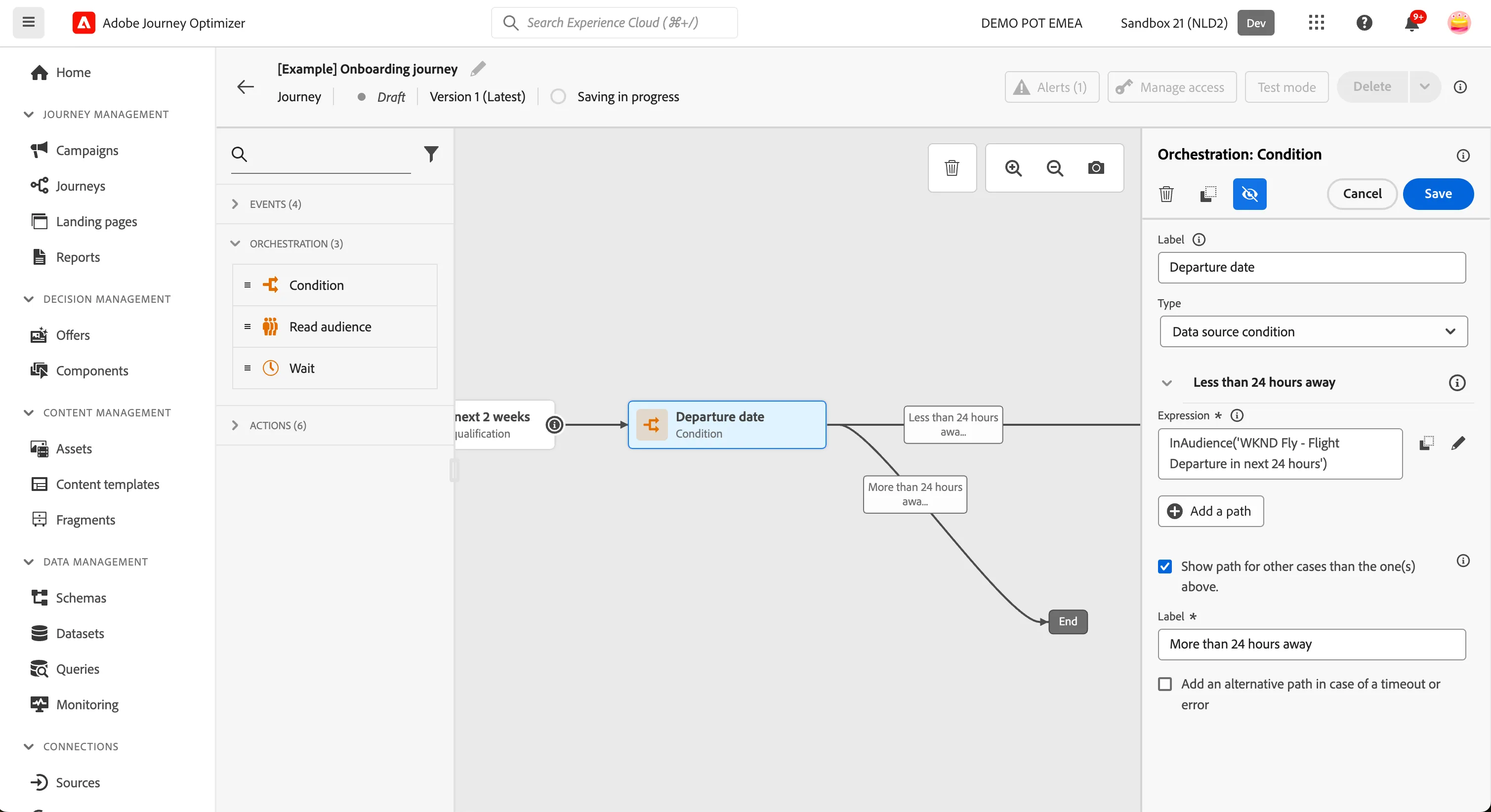Uncheck Show path for other cases checkbox
The width and height of the screenshot is (1491, 812).
1165,566
